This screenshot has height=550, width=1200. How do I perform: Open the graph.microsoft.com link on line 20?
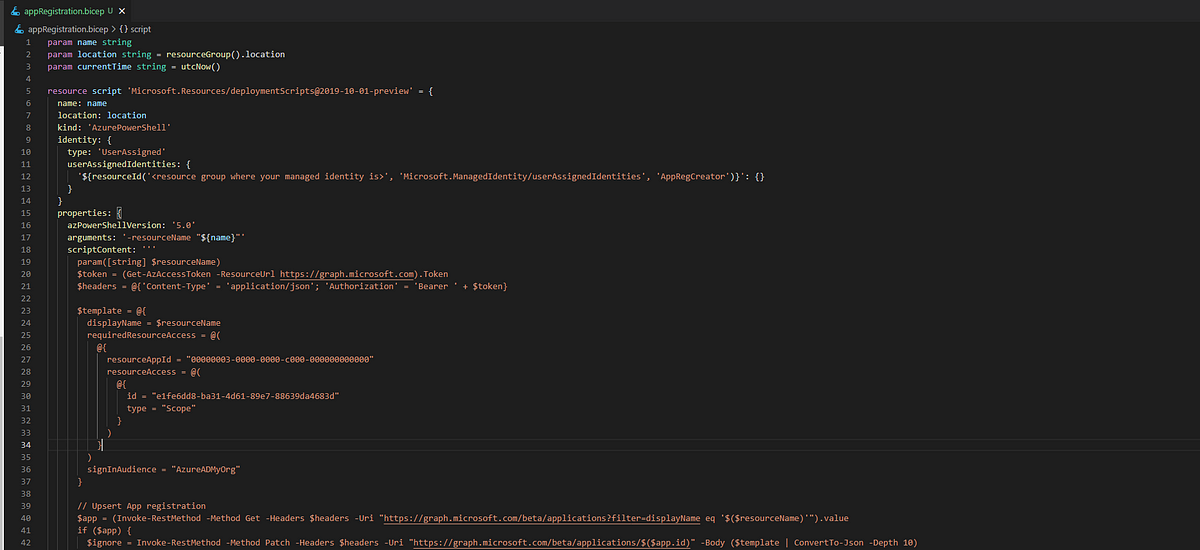[345, 273]
